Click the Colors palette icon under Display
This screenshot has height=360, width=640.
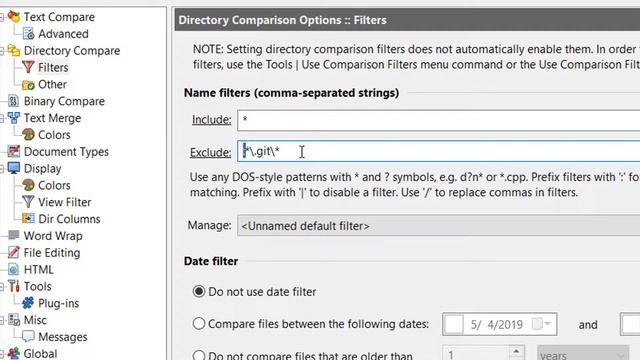(x=28, y=185)
